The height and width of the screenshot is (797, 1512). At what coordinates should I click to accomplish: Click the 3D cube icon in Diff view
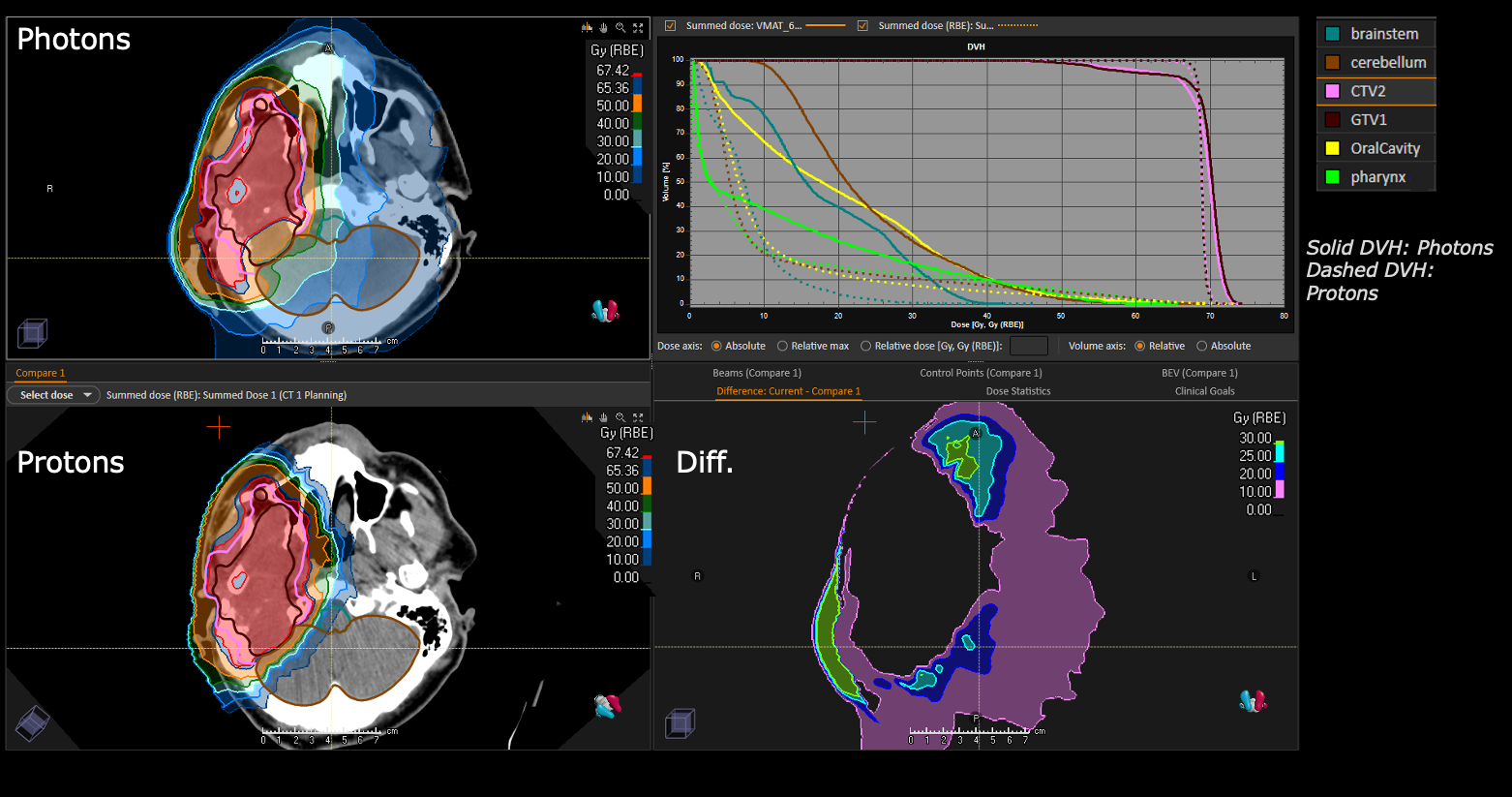(x=680, y=722)
